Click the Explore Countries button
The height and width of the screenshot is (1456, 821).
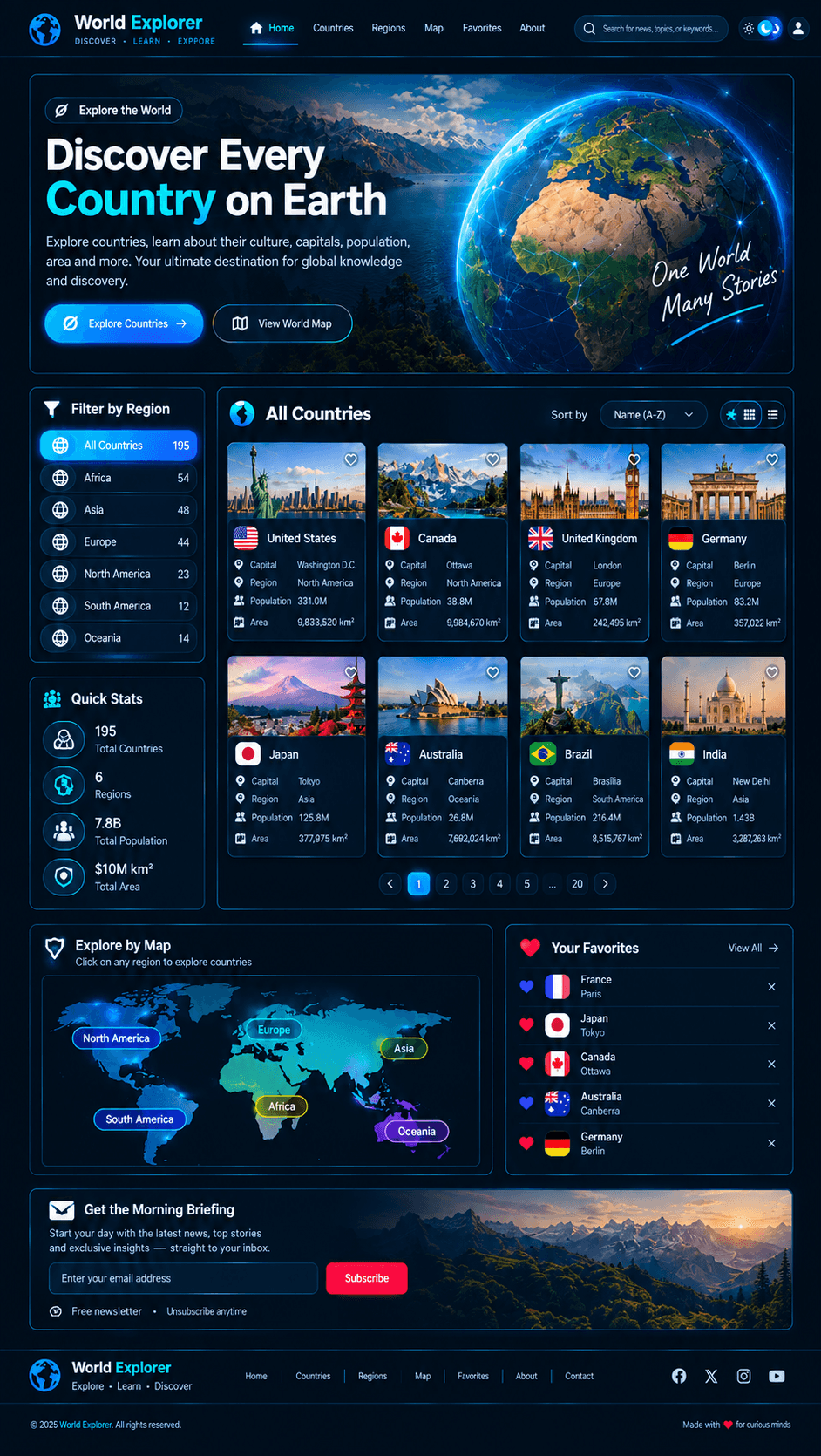(x=124, y=323)
